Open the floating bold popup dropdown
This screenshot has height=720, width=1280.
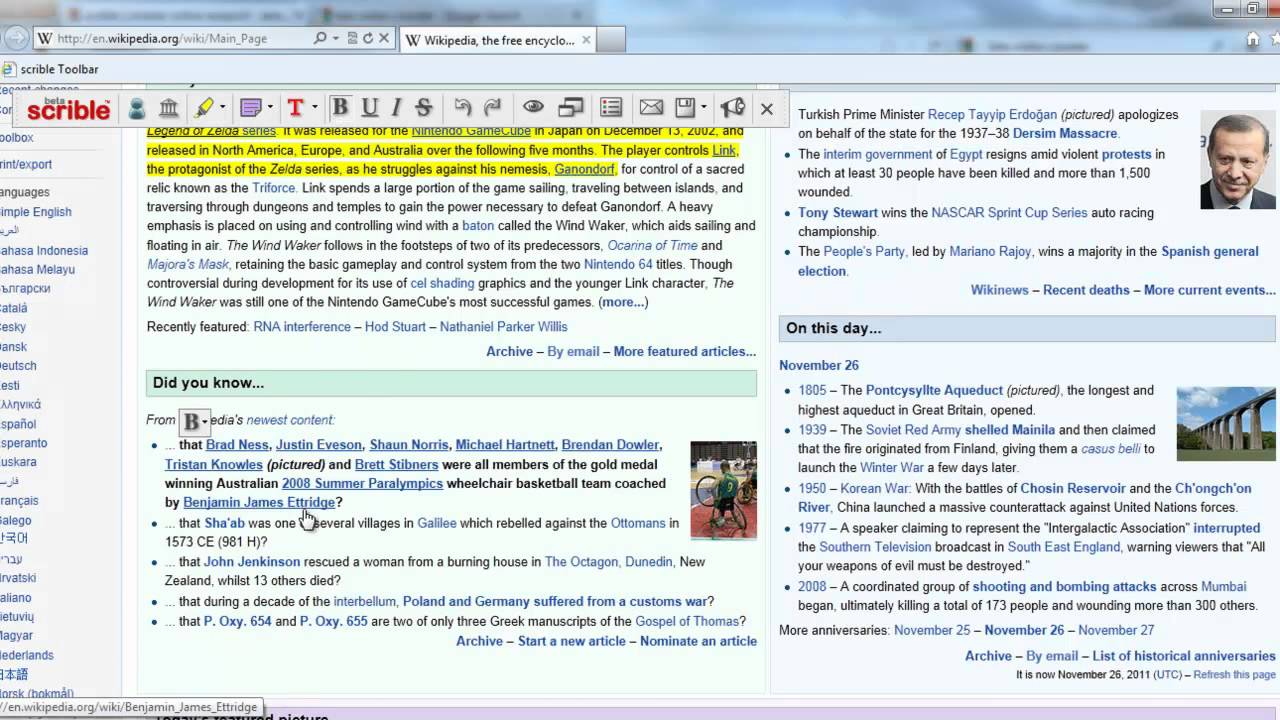pyautogui.click(x=205, y=422)
